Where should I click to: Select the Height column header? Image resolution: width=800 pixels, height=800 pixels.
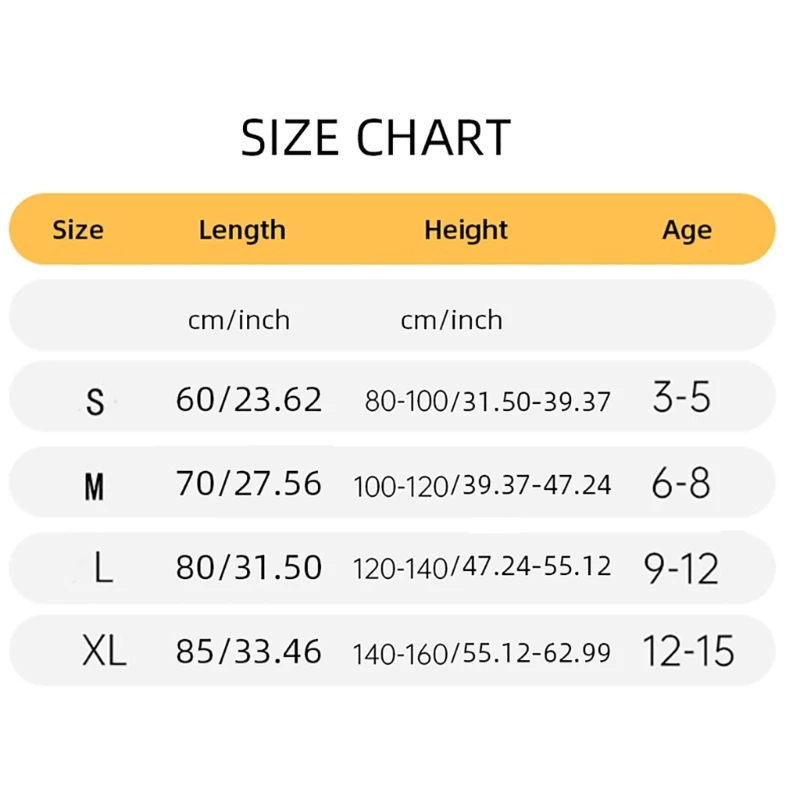click(466, 230)
